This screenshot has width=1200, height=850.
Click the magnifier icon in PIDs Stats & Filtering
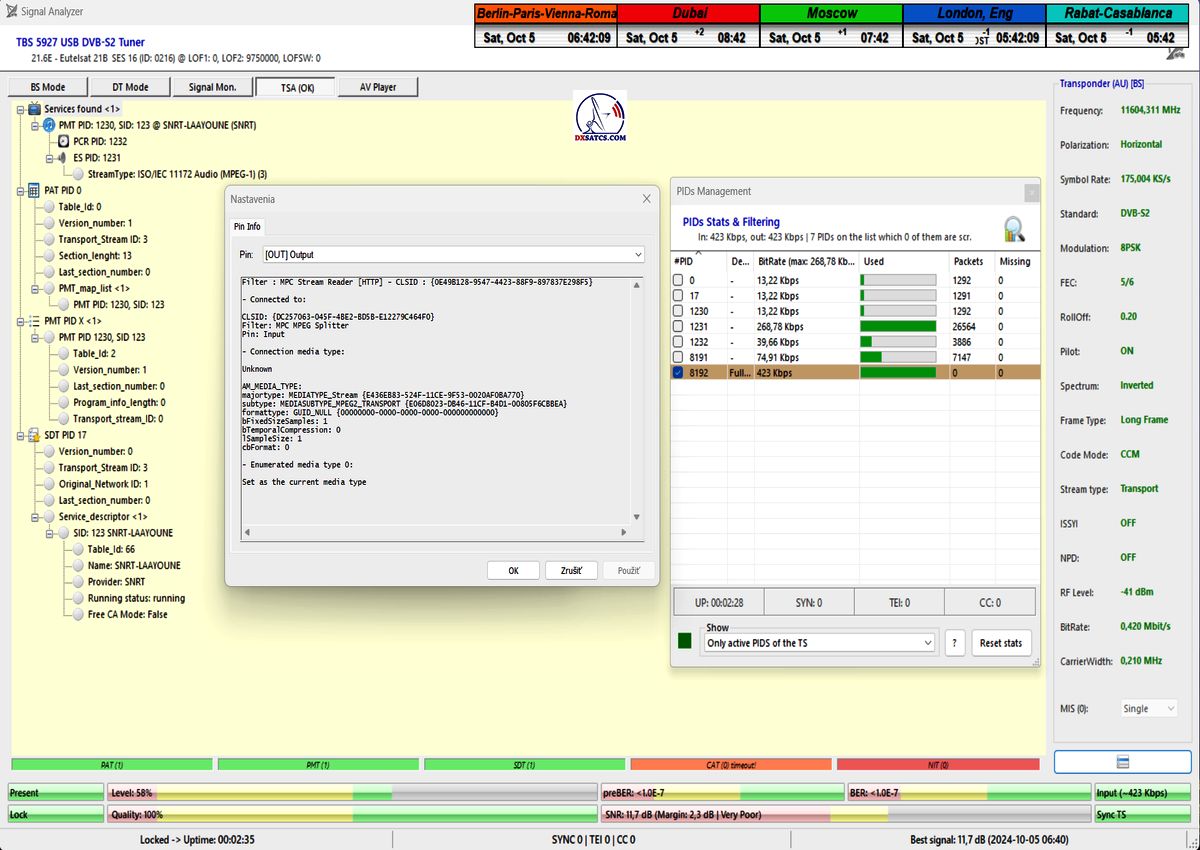click(1014, 230)
